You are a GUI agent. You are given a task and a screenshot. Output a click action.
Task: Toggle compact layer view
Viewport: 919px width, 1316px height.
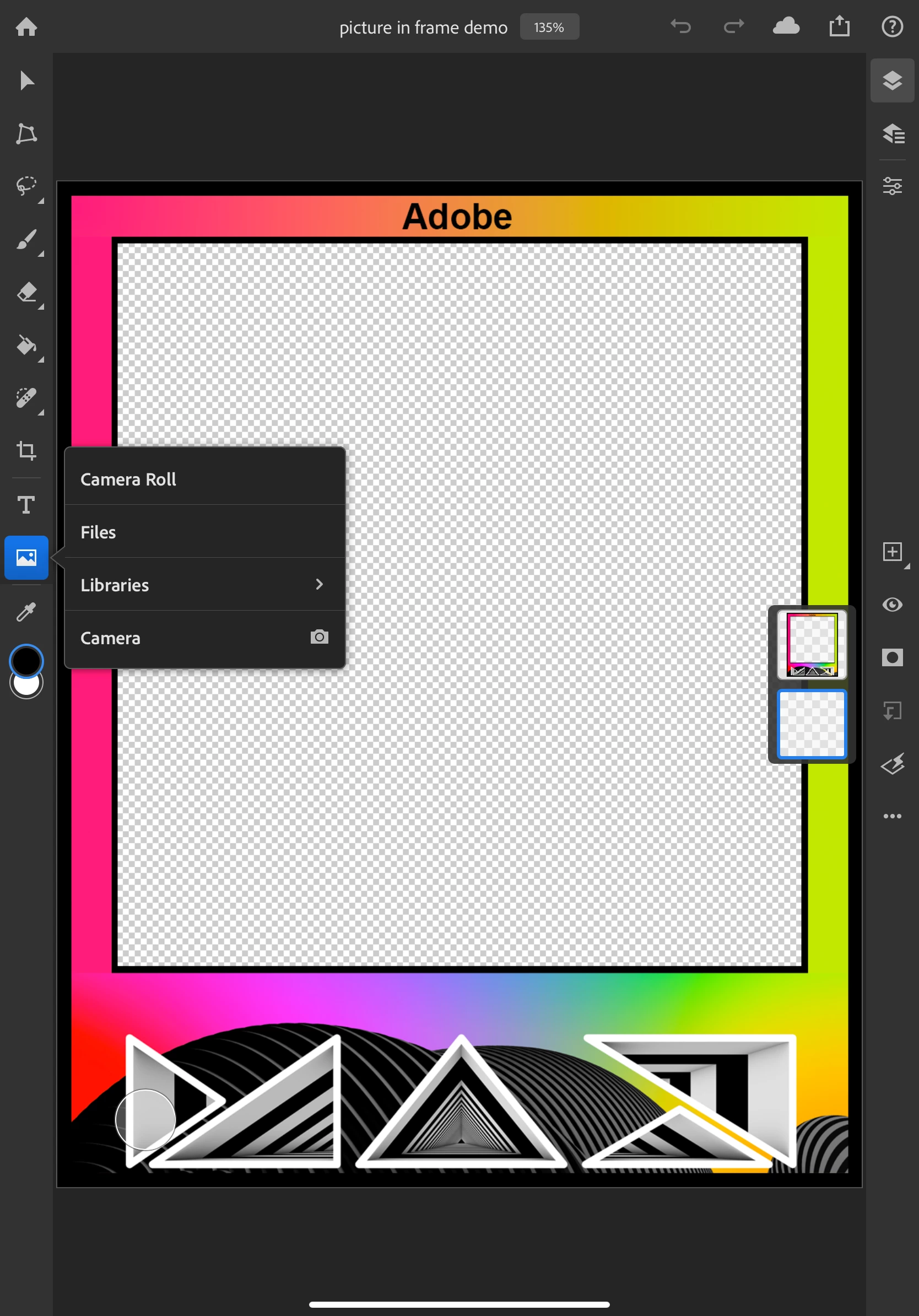(892, 80)
